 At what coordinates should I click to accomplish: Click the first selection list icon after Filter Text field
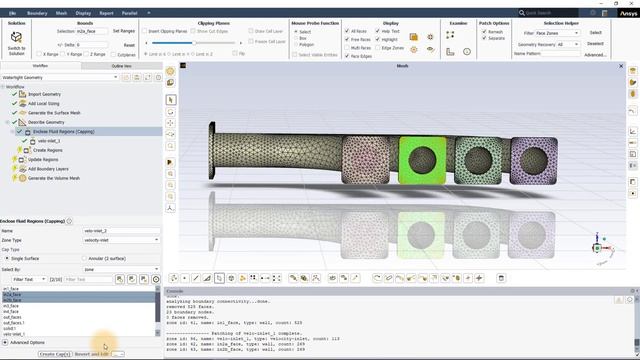[x=120, y=279]
